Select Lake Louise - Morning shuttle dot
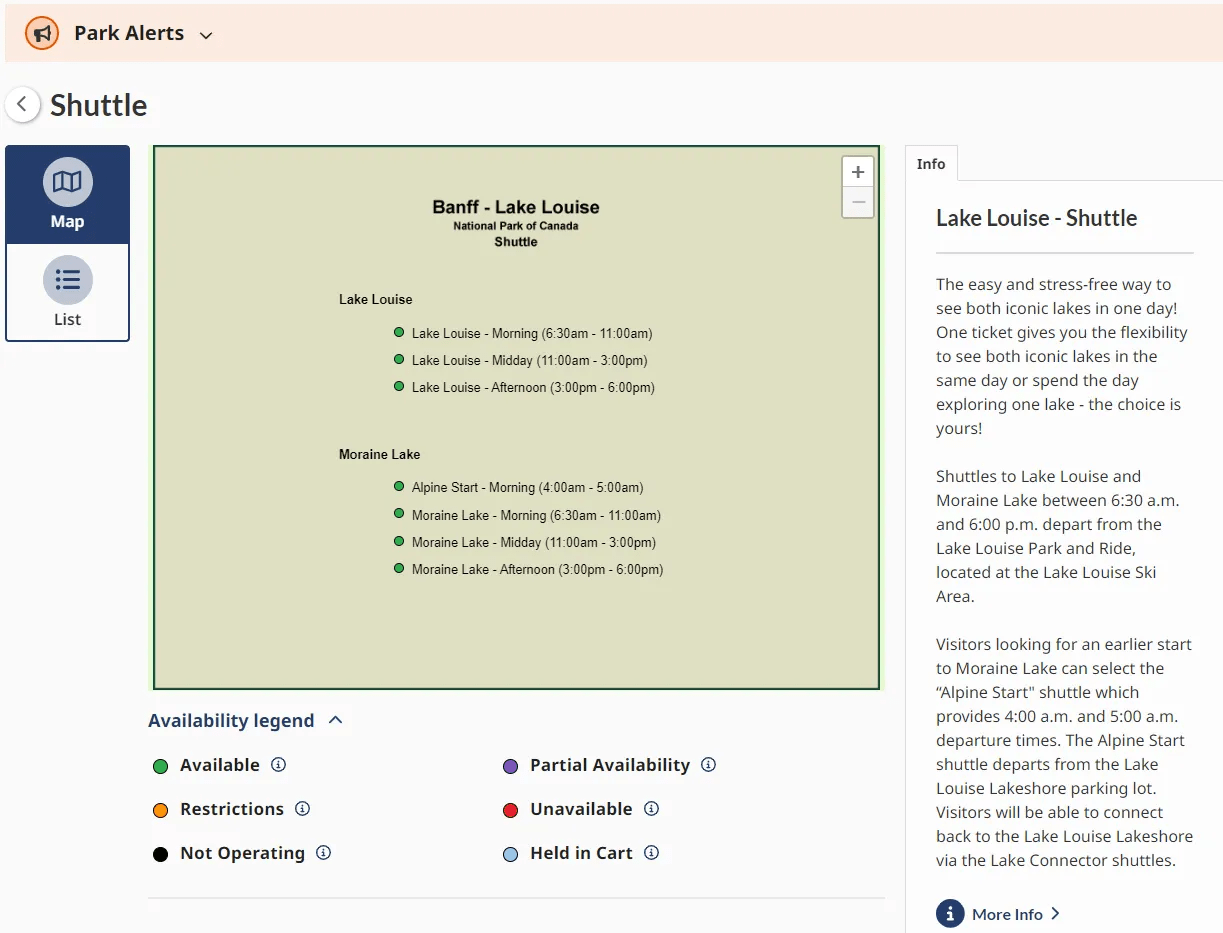Image resolution: width=1223 pixels, height=933 pixels. (399, 332)
